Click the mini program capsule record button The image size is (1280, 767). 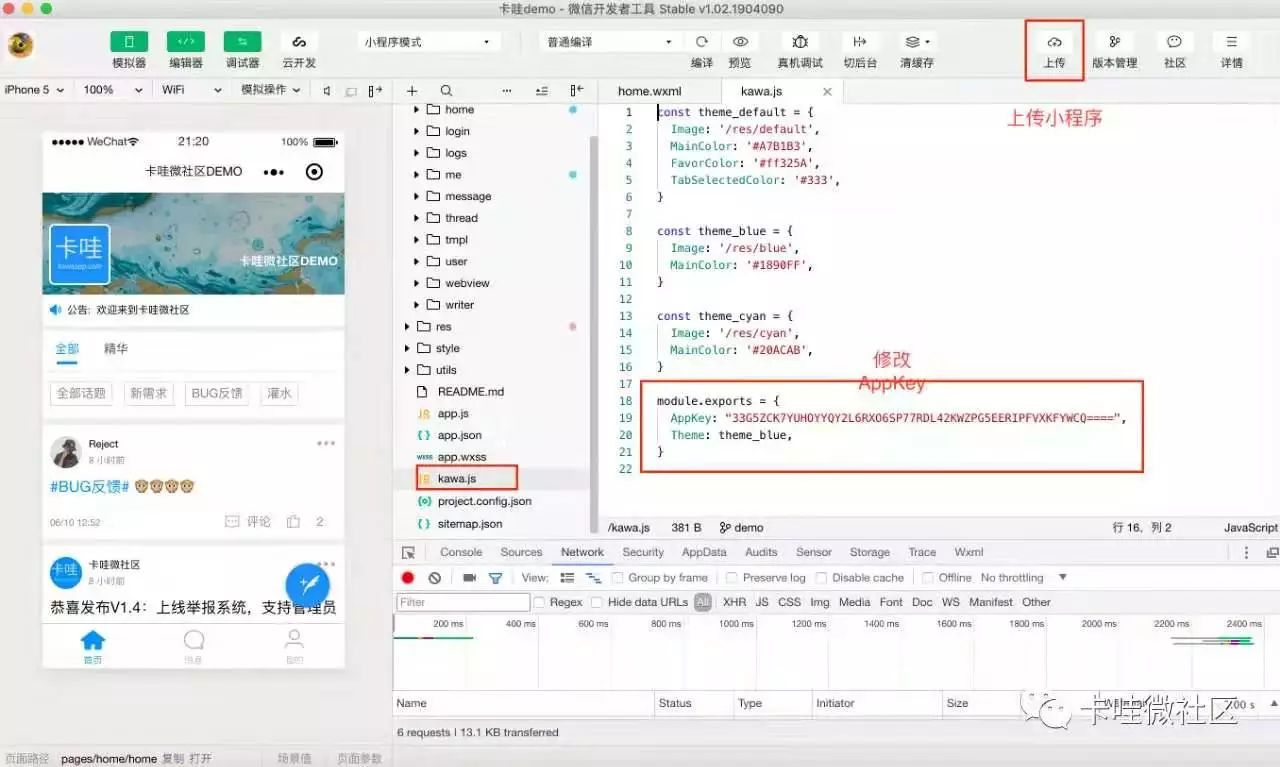tap(314, 172)
